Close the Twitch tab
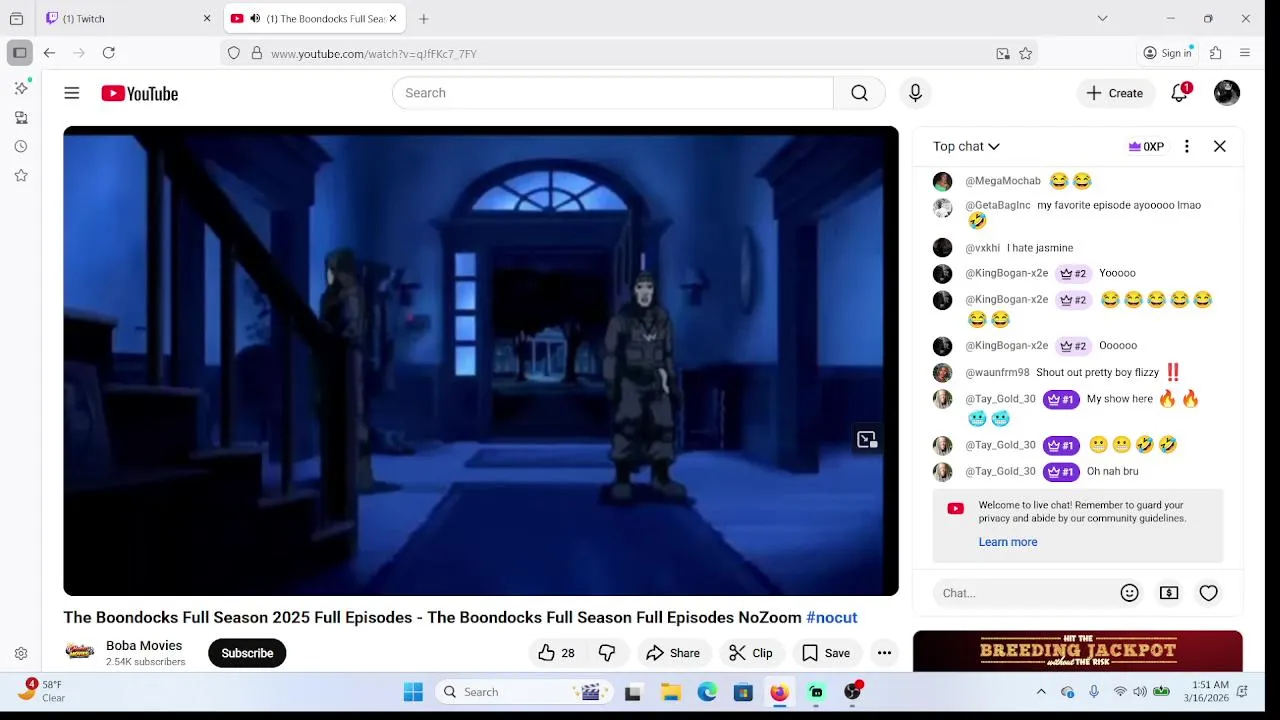 pyautogui.click(x=207, y=19)
